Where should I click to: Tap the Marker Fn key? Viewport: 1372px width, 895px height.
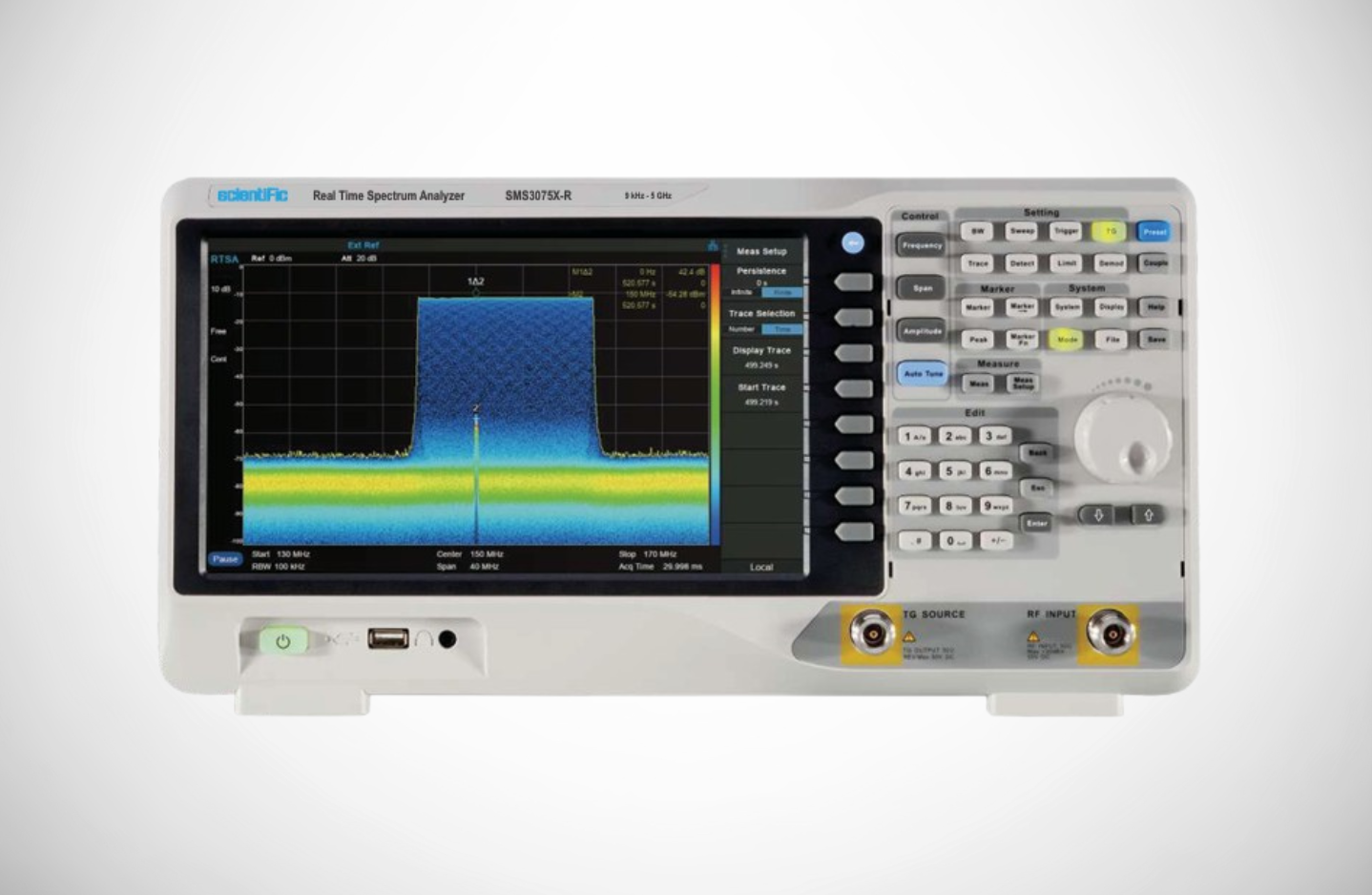tap(1022, 339)
